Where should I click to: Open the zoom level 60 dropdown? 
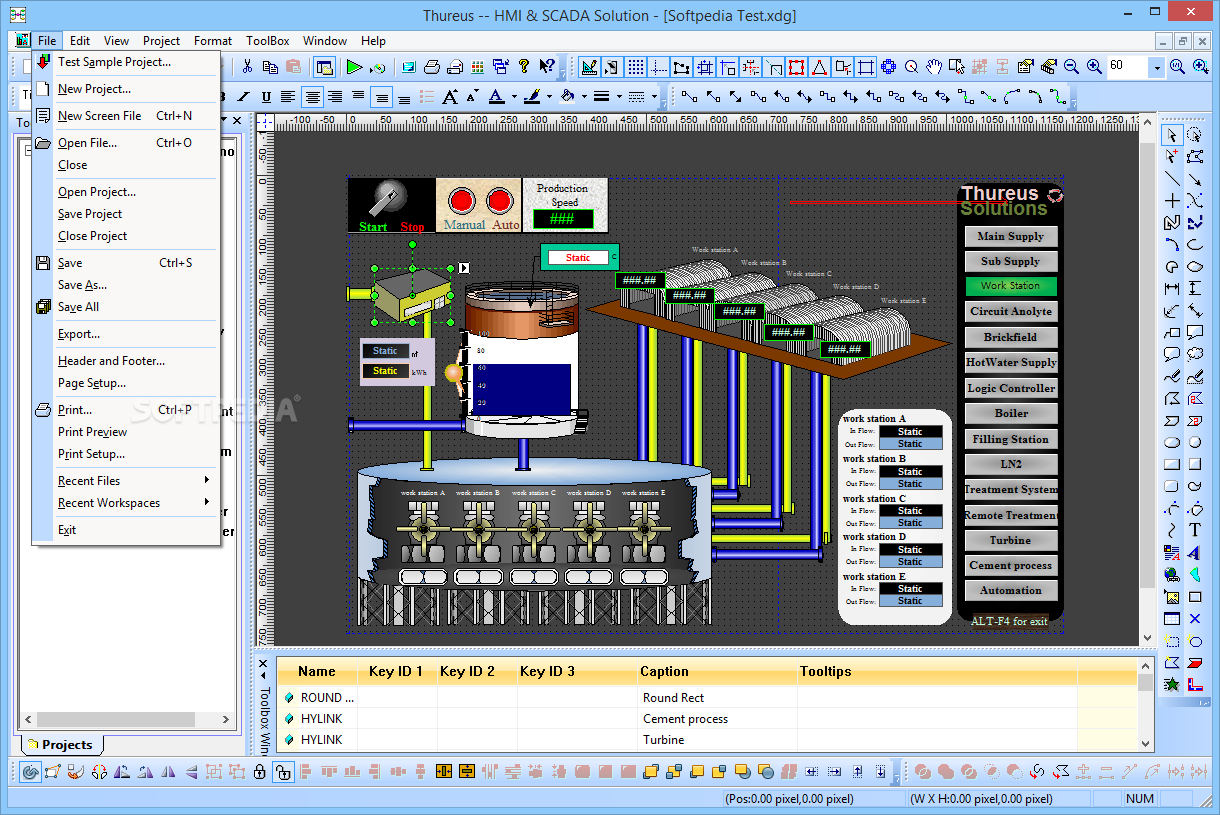(x=1157, y=67)
